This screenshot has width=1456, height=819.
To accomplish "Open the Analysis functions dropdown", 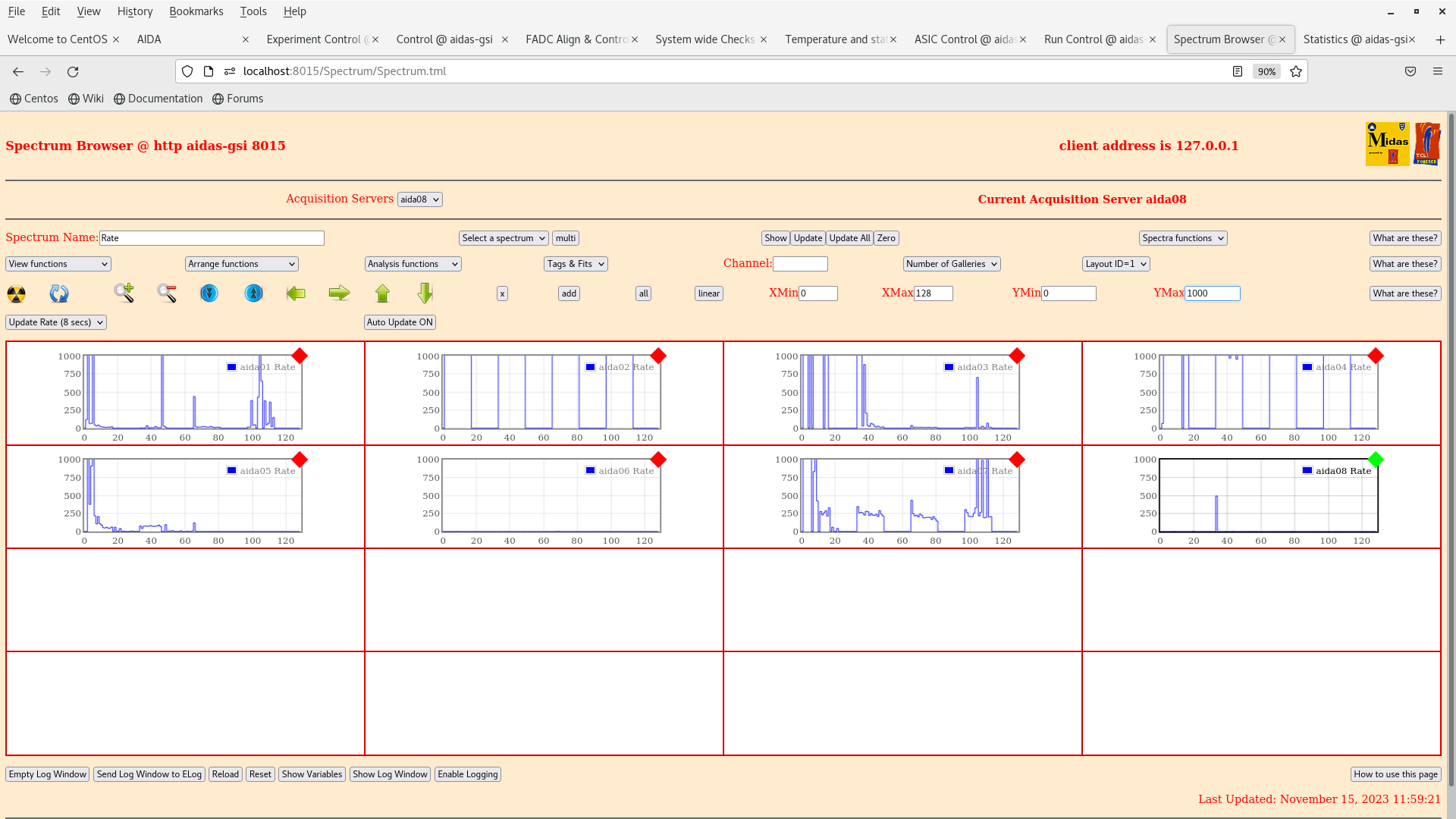I will tap(413, 264).
